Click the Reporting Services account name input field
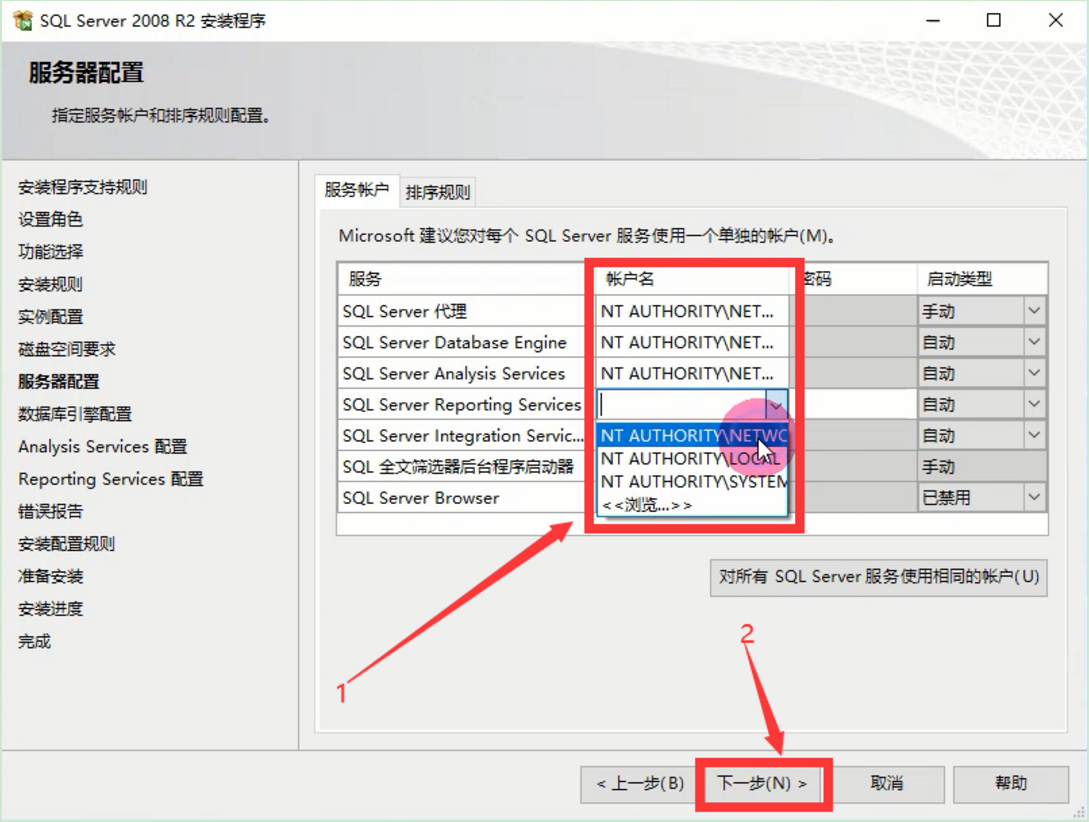 pos(681,404)
